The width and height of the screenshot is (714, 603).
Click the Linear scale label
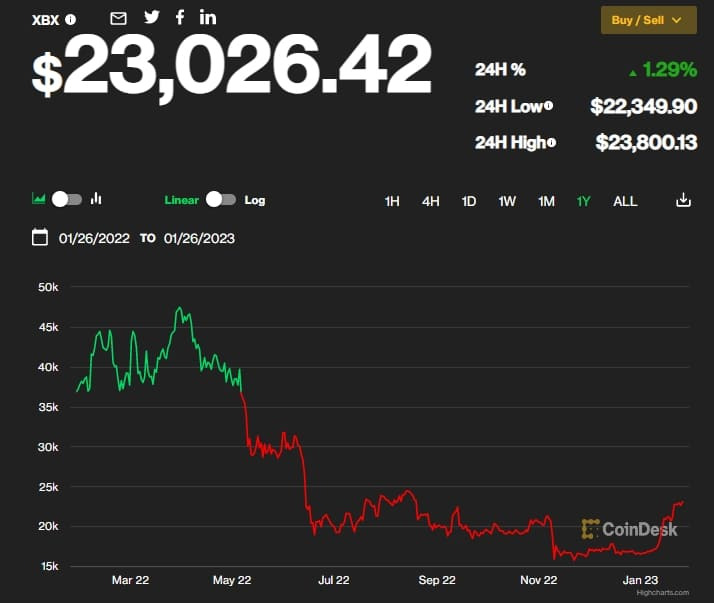tap(181, 200)
